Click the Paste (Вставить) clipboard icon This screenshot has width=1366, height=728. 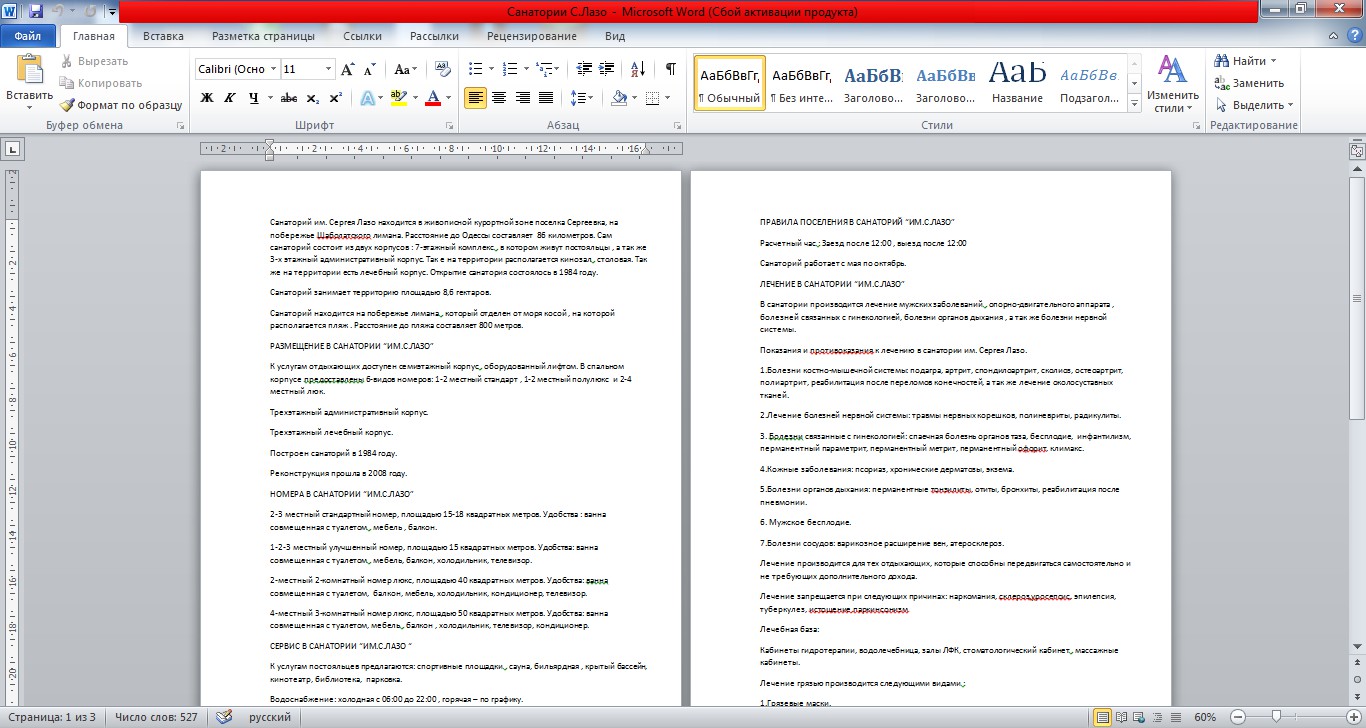click(x=29, y=70)
